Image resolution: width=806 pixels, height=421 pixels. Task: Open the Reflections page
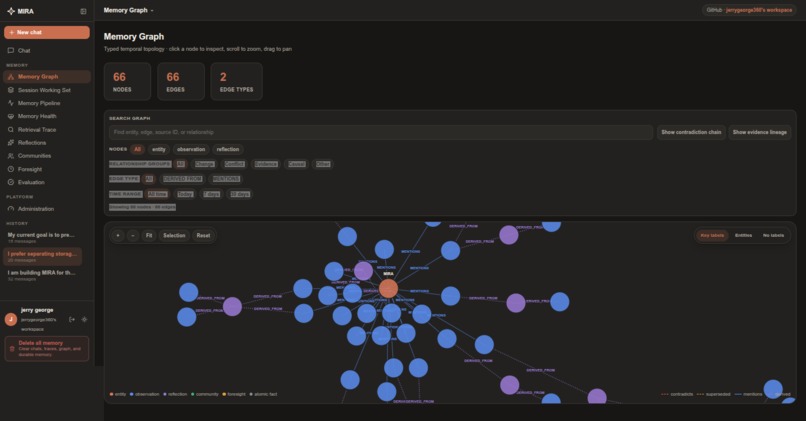coord(47,143)
